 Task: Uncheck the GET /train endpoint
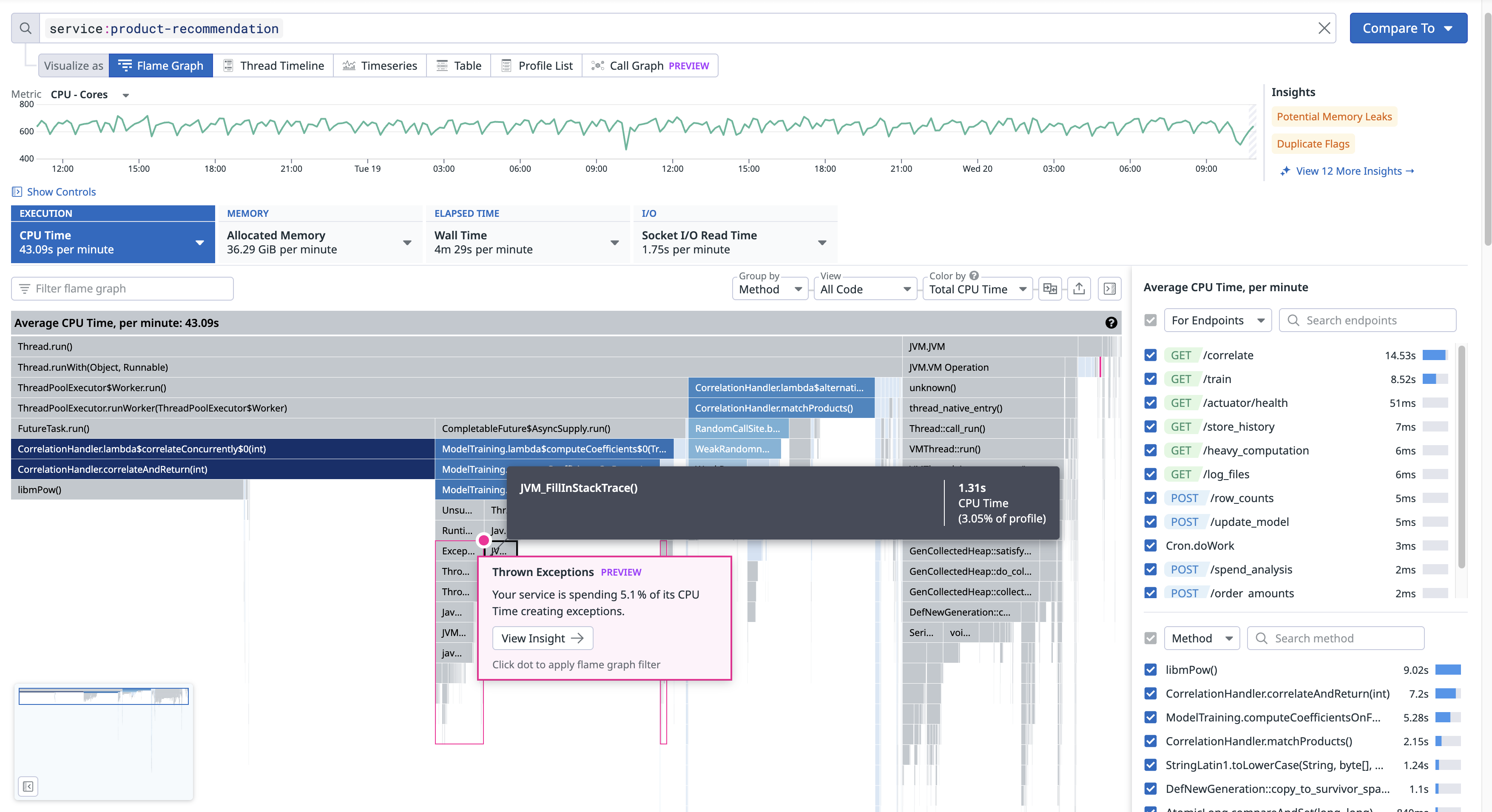pyautogui.click(x=1150, y=379)
